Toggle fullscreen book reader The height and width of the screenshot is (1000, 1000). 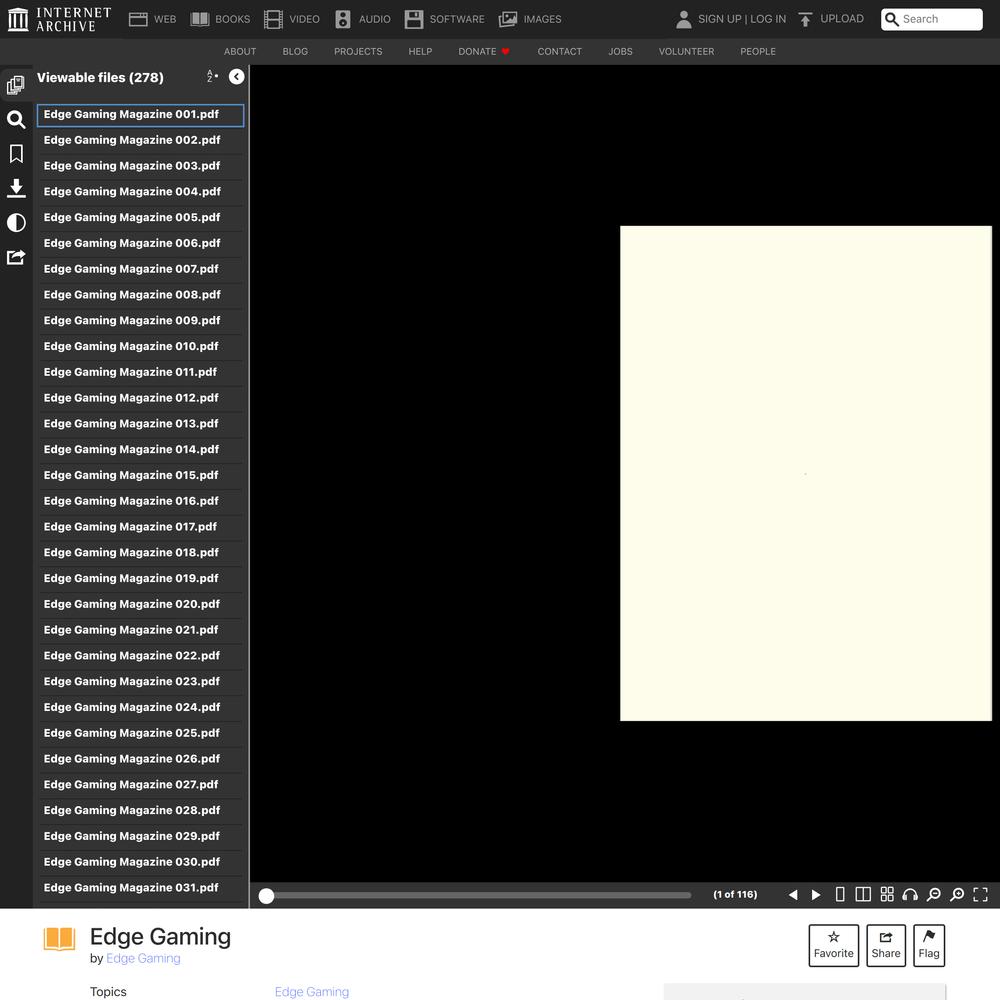[x=981, y=895]
